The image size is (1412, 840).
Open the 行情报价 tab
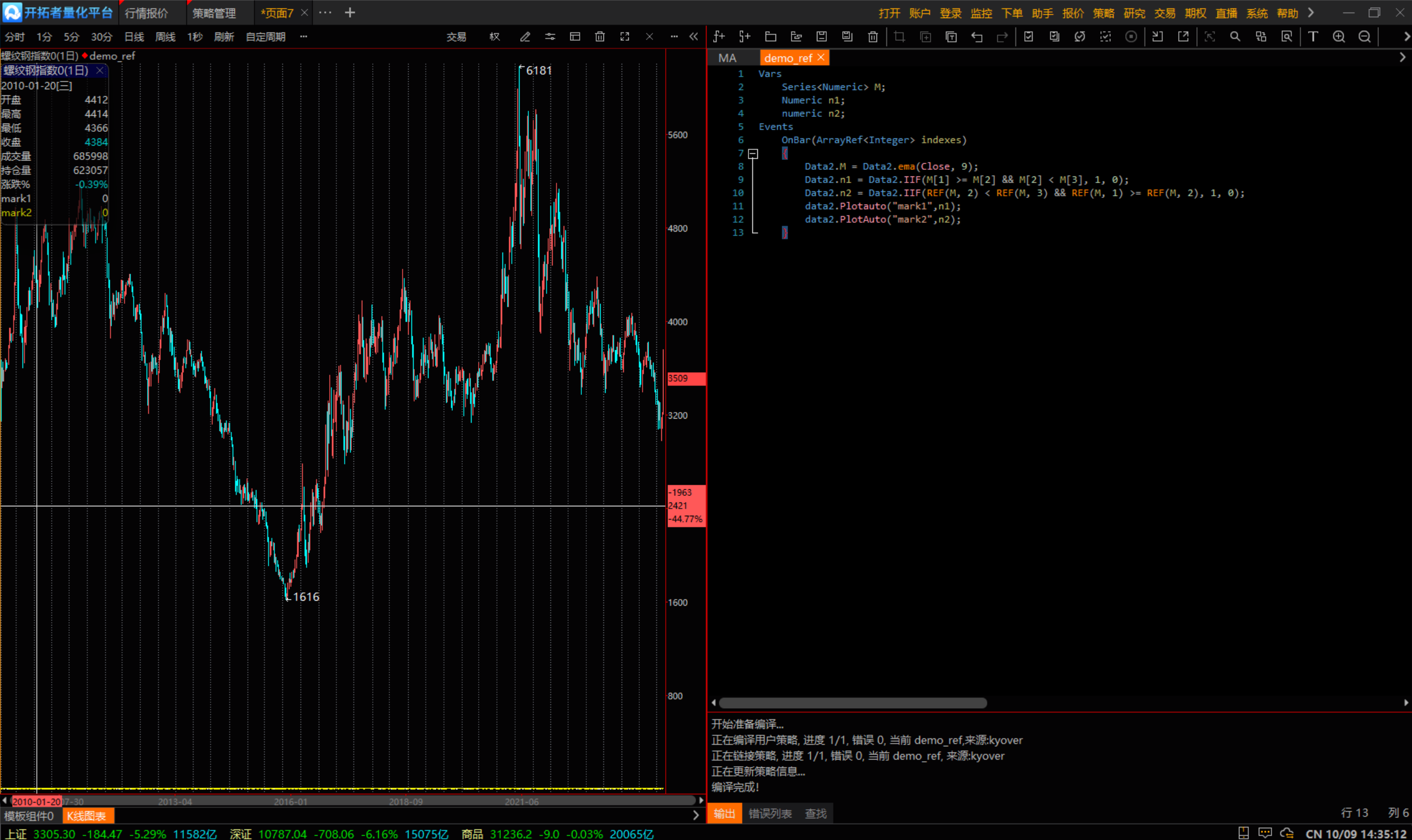coord(147,13)
